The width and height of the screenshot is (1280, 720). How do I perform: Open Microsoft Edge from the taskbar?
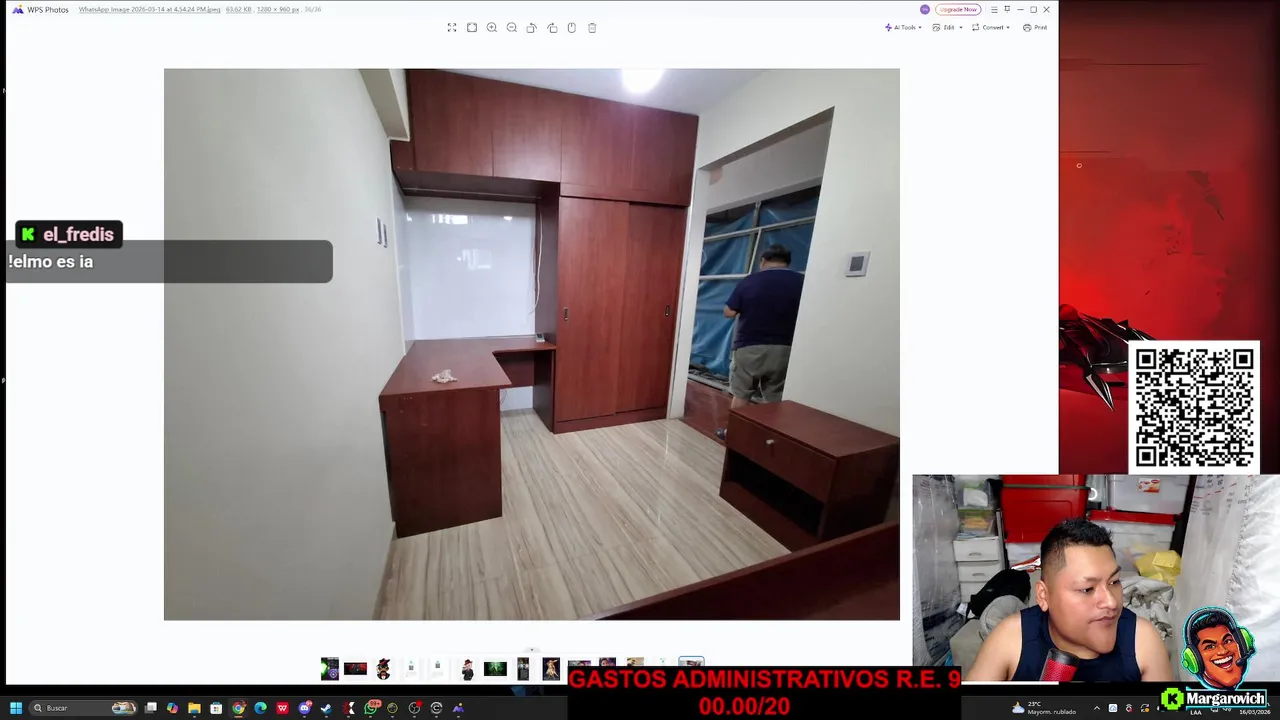[260, 708]
